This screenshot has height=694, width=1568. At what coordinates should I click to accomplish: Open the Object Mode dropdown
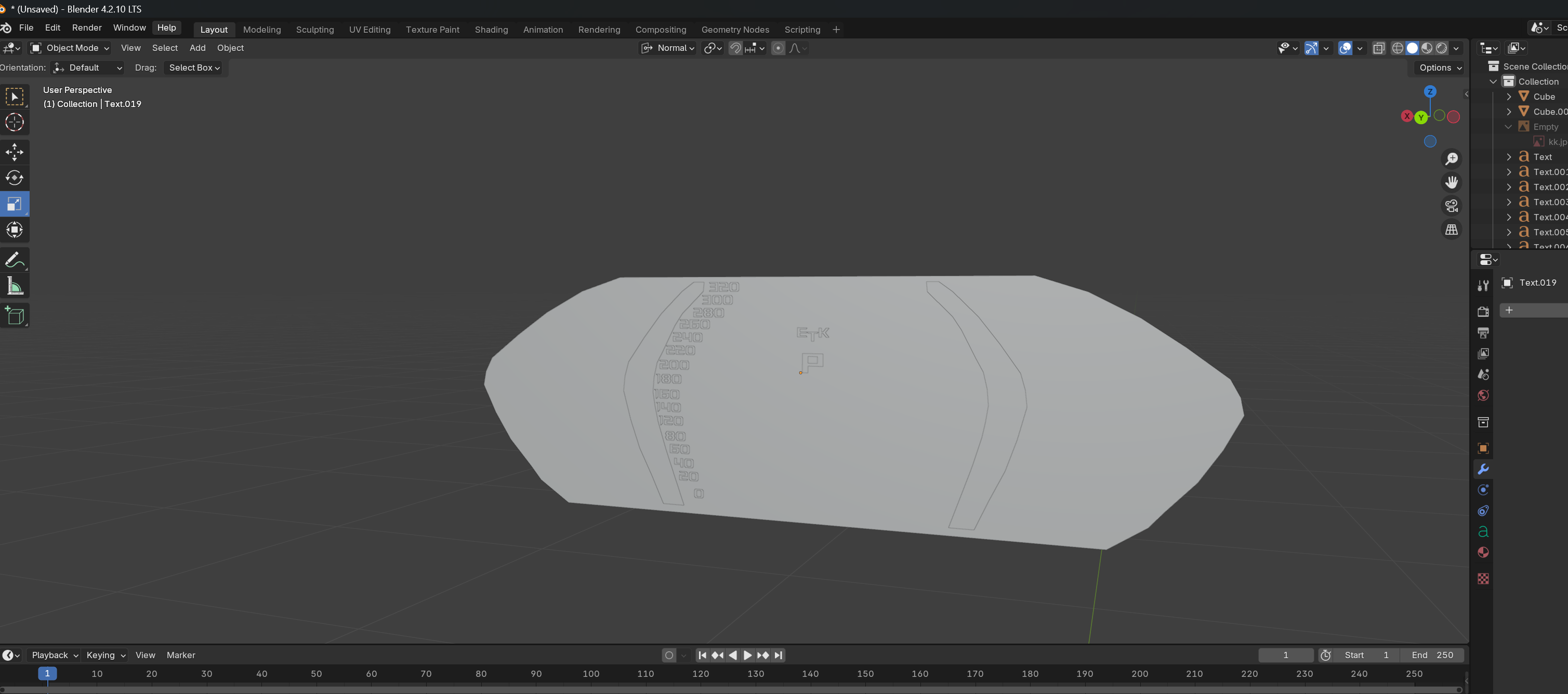click(71, 48)
